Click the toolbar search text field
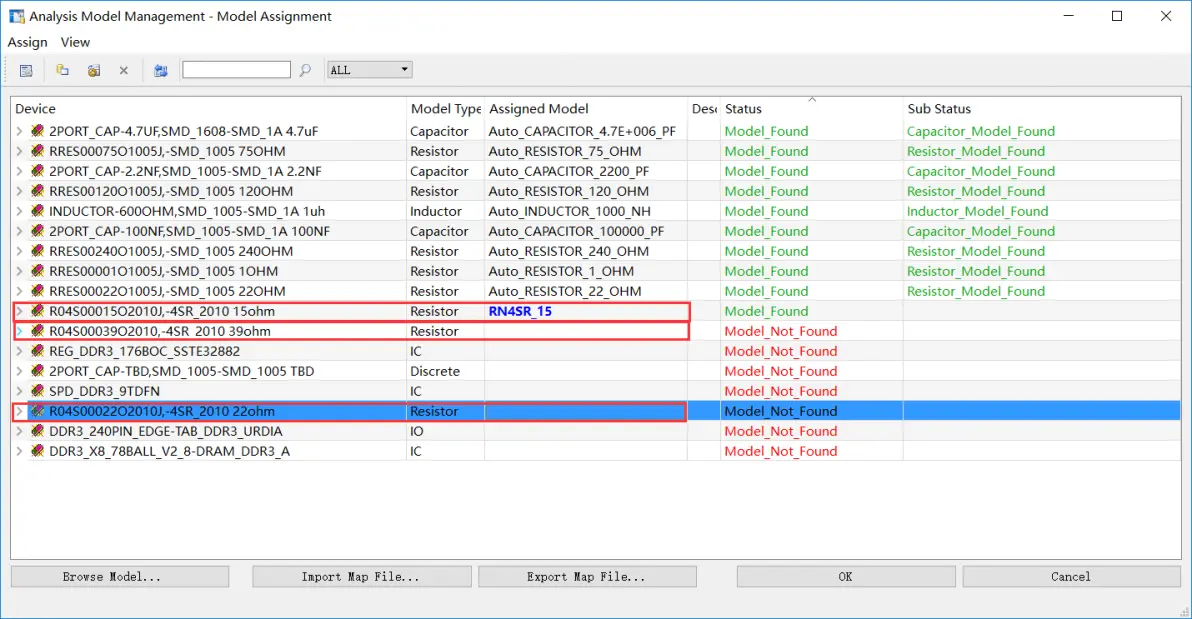1192x619 pixels. point(236,70)
